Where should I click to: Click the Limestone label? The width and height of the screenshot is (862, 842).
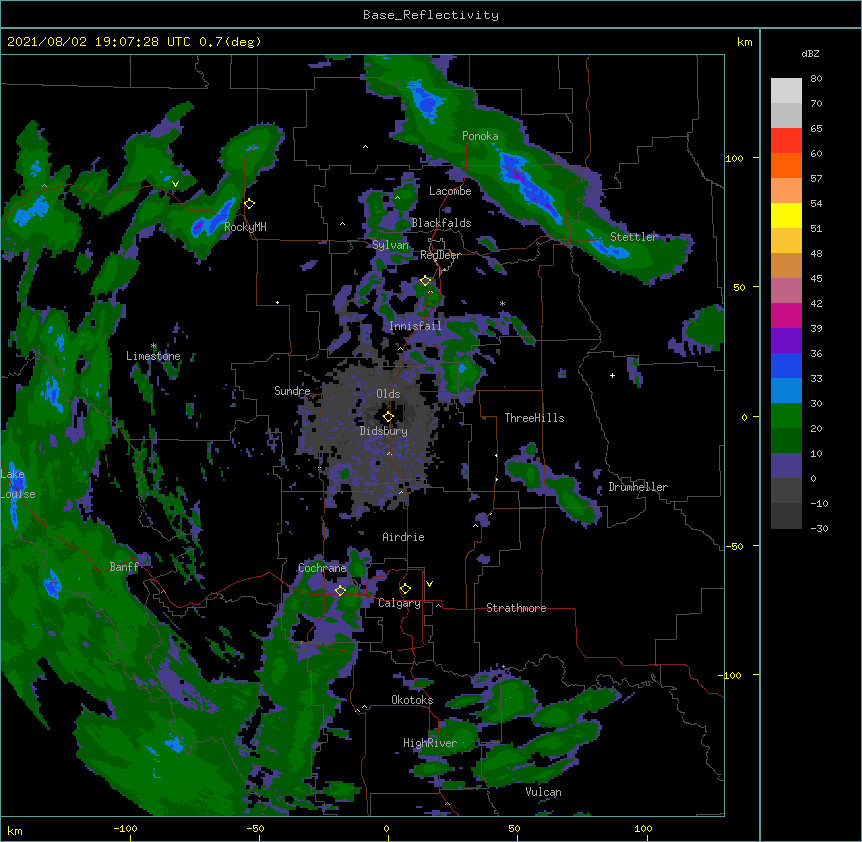(x=153, y=356)
